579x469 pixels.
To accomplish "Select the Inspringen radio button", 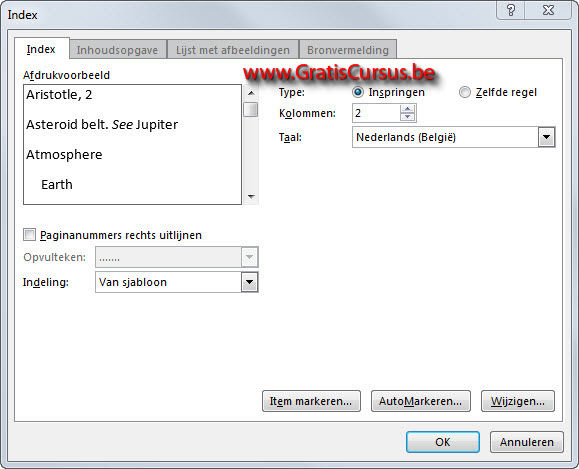I will (x=357, y=92).
